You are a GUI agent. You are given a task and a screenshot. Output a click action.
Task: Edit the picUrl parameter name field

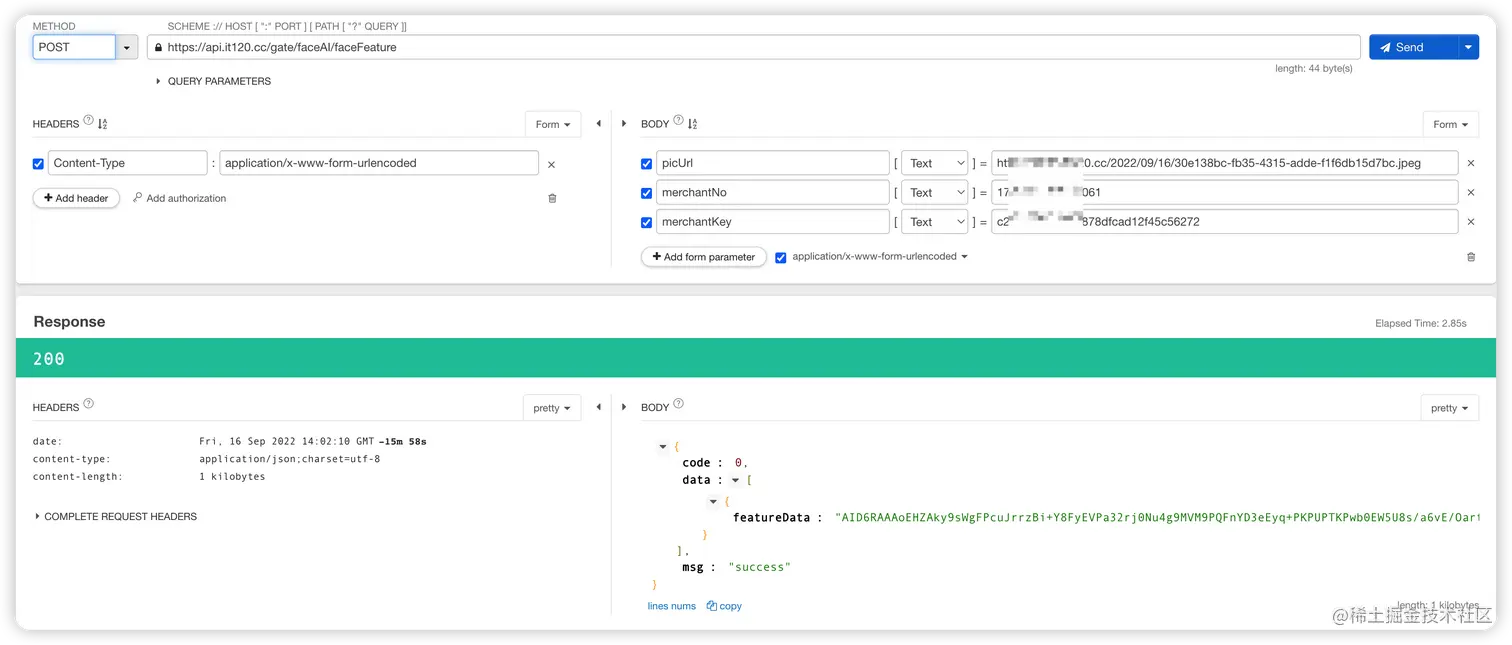pyautogui.click(x=773, y=163)
